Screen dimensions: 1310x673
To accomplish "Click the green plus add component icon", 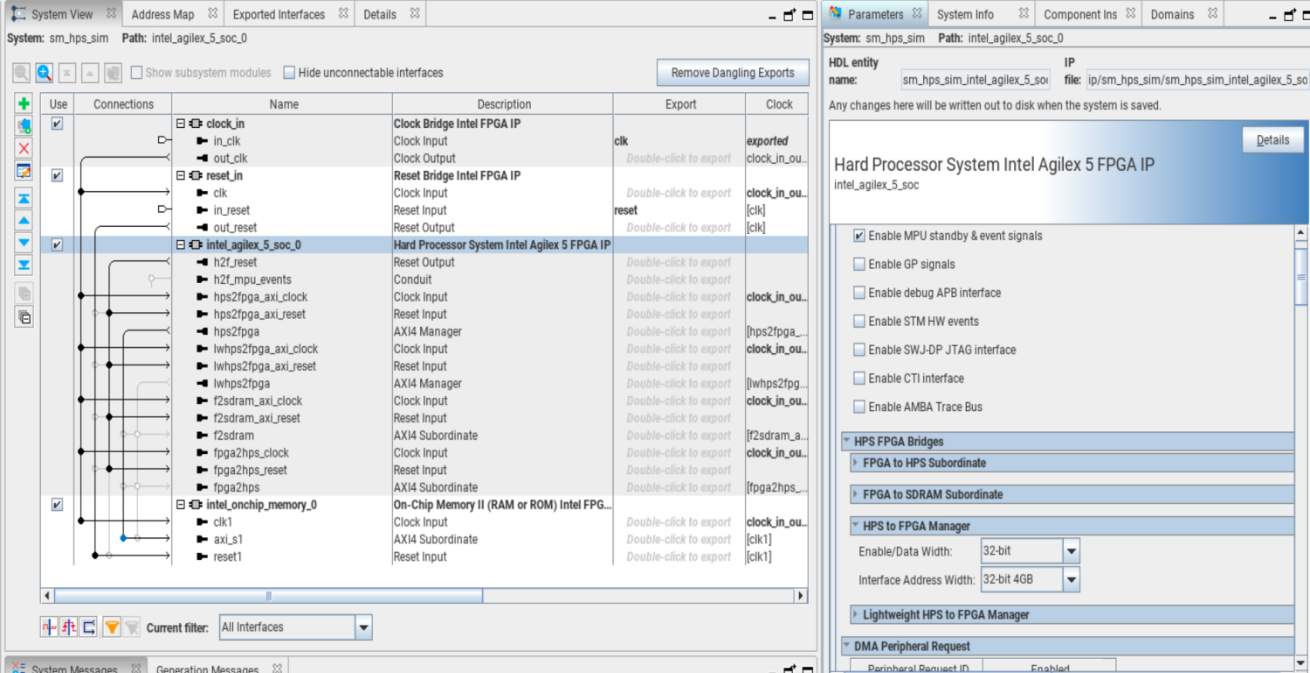I will pos(24,104).
